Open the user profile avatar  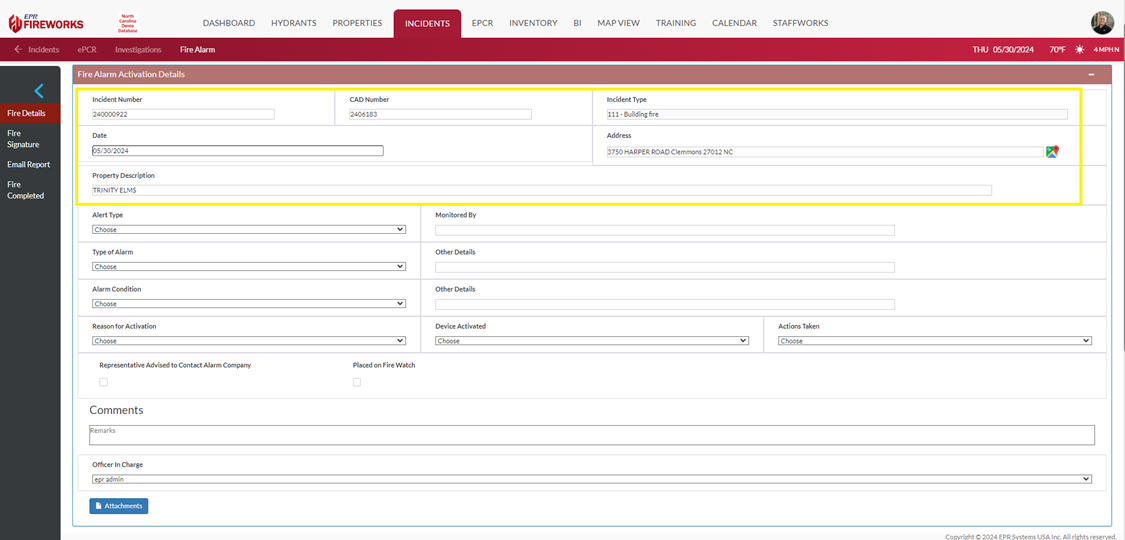point(1102,23)
